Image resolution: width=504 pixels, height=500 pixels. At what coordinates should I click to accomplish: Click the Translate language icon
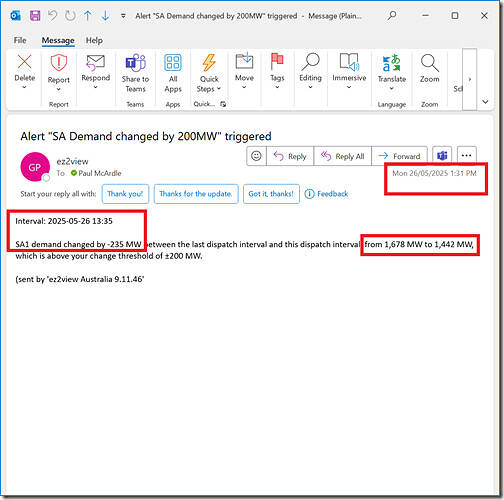391,63
